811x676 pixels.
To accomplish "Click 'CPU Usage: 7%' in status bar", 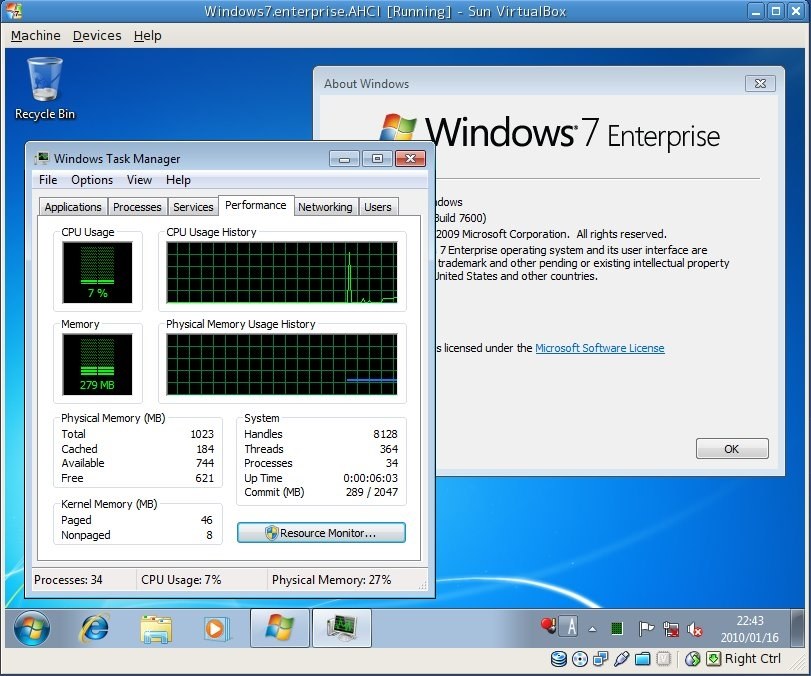I will click(181, 580).
